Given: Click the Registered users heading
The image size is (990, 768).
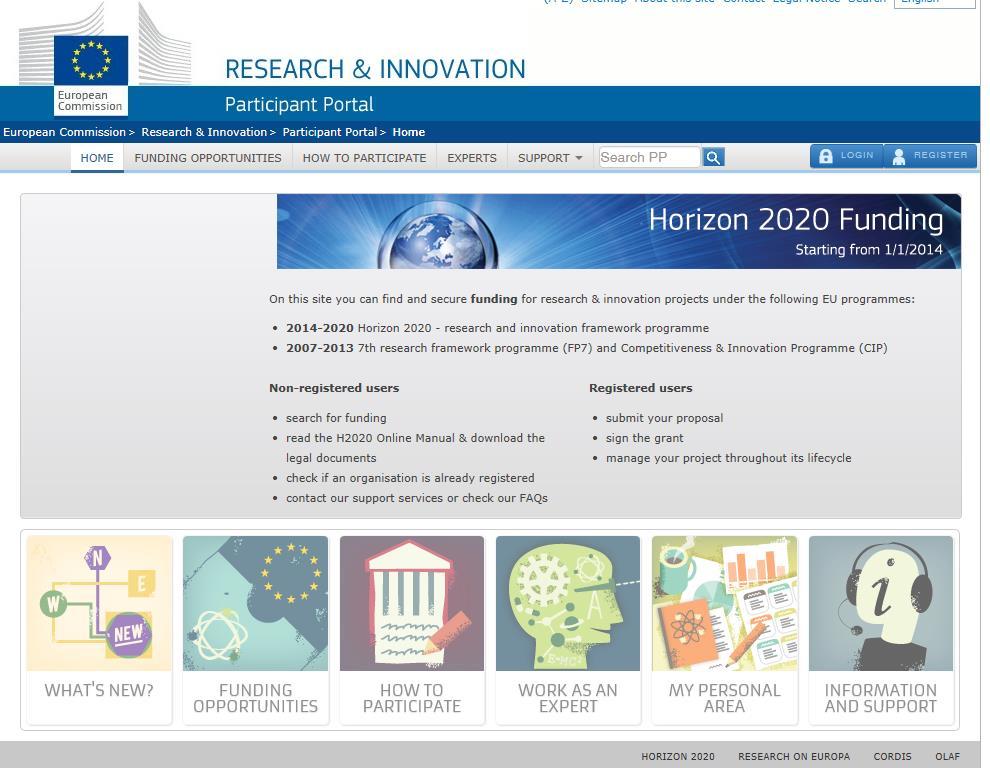Looking at the screenshot, I should click(x=641, y=388).
